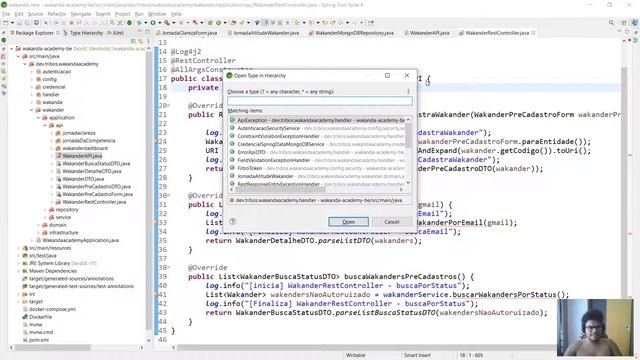Cancel the Open Type in Hierarchy dialog
The width and height of the screenshot is (640, 360).
pos(391,222)
